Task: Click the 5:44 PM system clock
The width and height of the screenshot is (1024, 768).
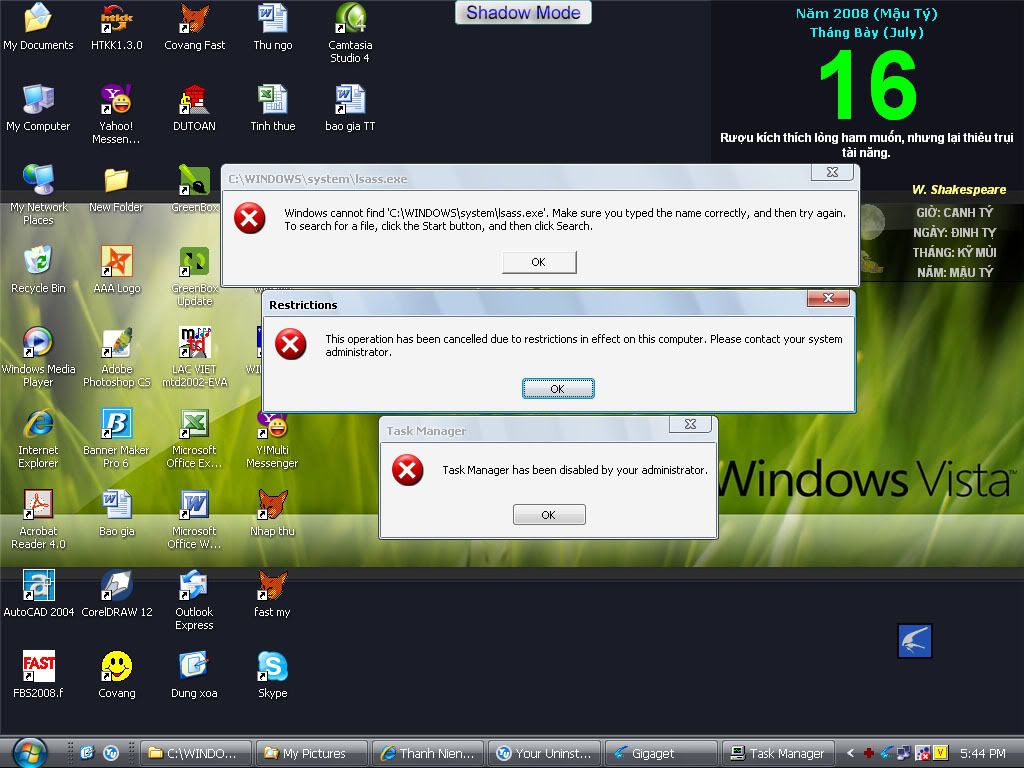Action: pyautogui.click(x=983, y=753)
